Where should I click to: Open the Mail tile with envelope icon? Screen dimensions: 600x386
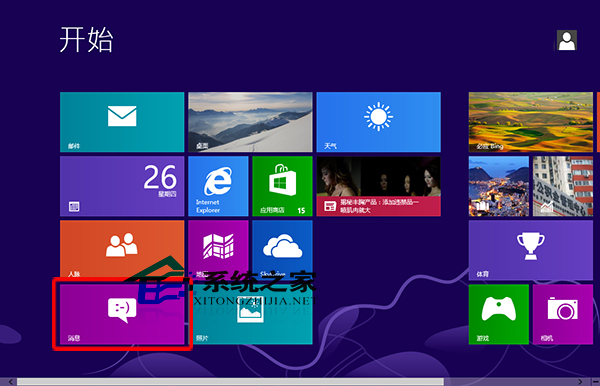click(122, 122)
